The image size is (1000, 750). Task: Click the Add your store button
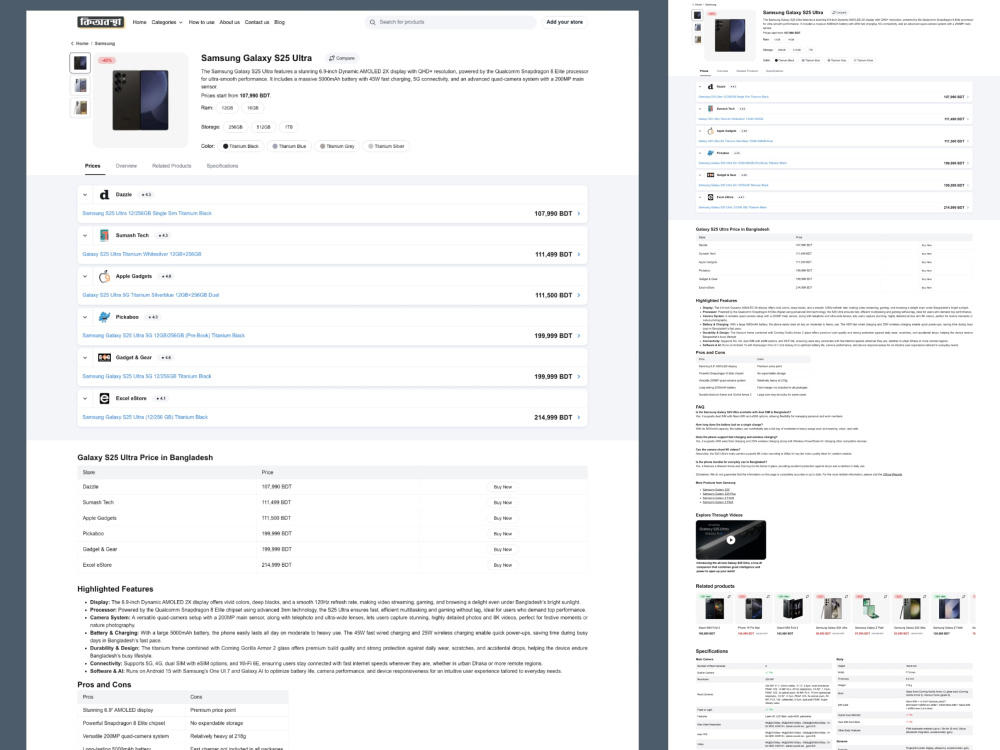pos(564,22)
